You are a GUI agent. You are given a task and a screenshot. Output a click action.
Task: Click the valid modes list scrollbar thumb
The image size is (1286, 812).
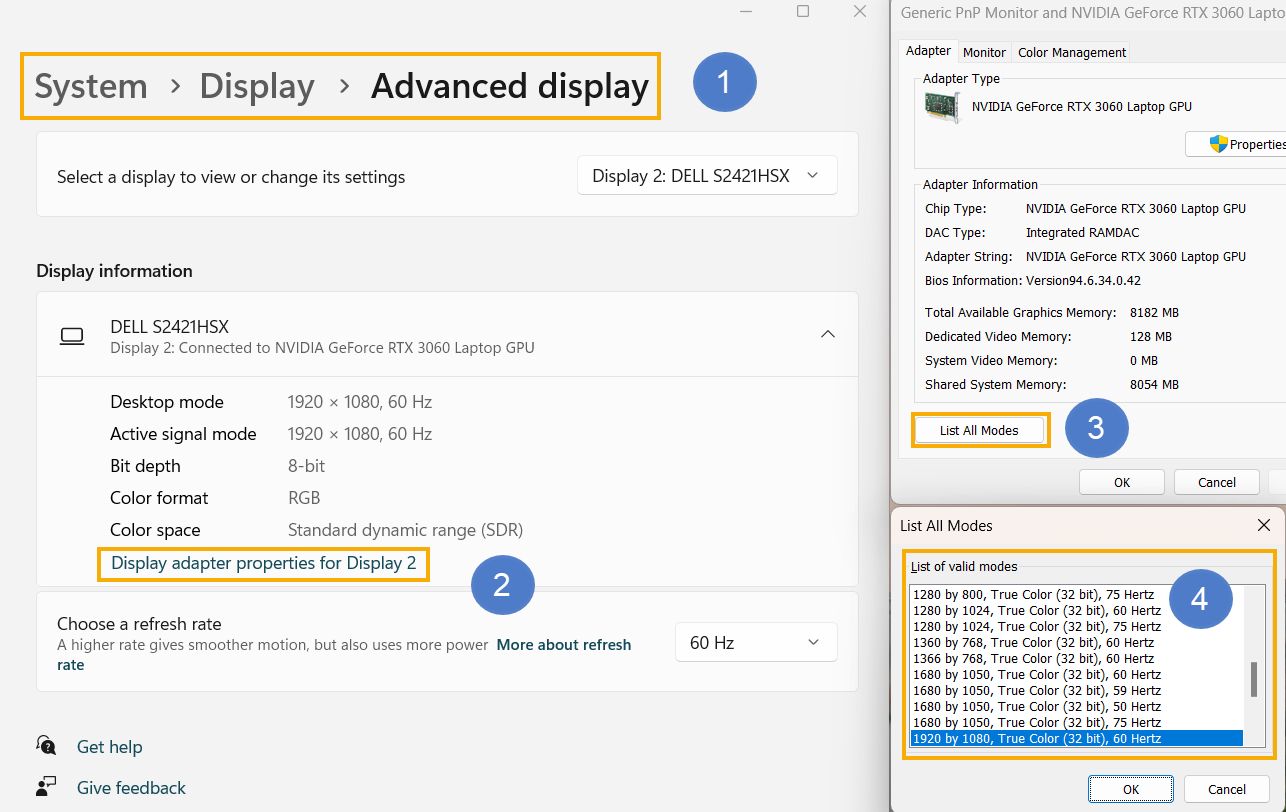(x=1254, y=679)
